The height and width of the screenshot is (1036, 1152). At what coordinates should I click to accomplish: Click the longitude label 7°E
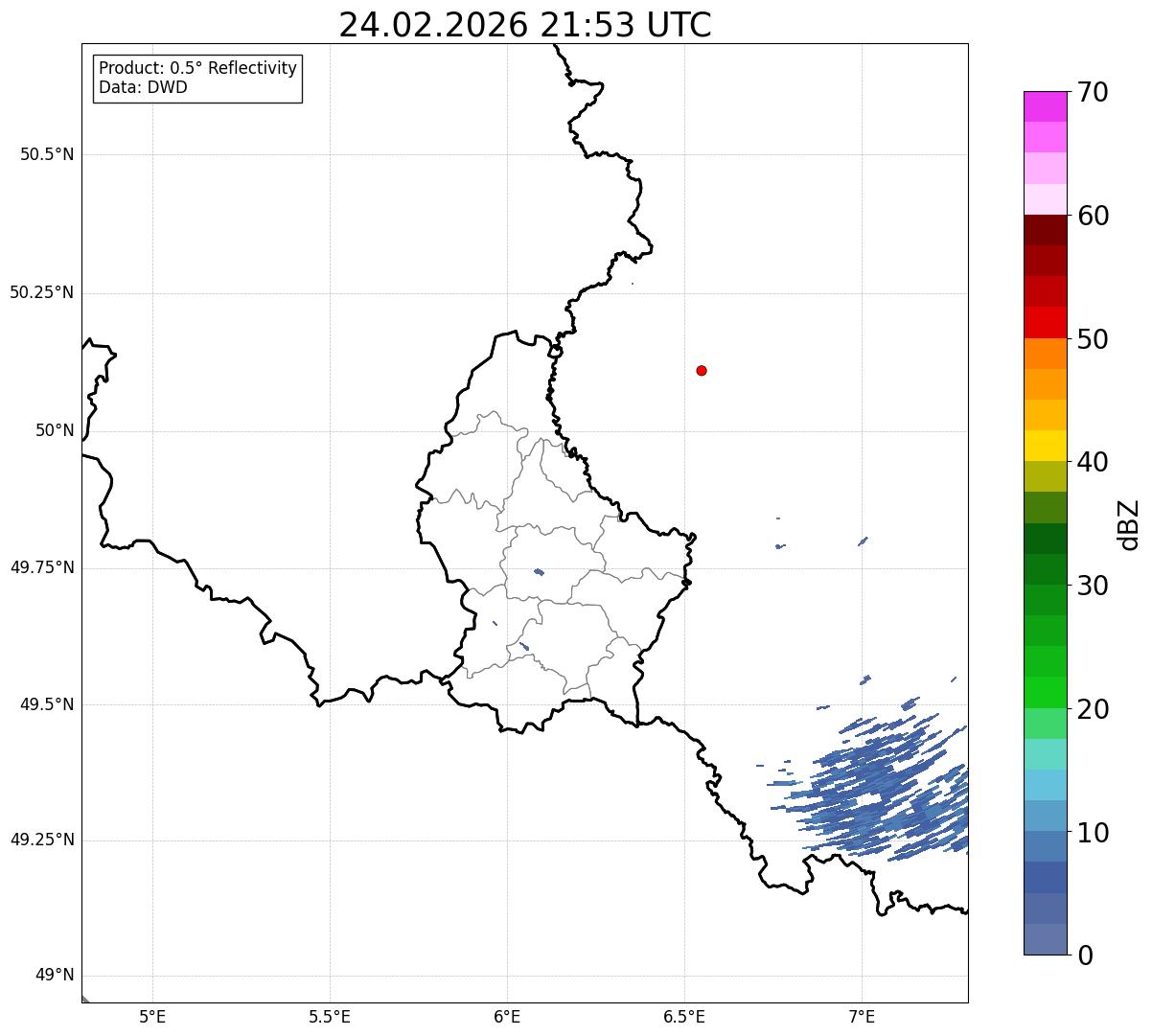coord(862,1017)
